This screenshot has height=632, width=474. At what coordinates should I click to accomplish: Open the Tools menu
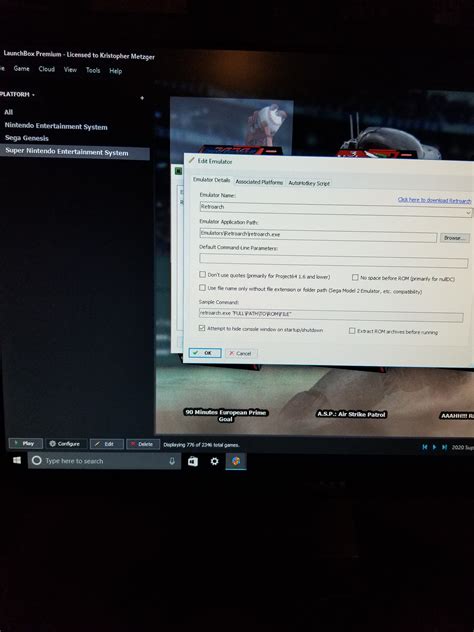93,70
